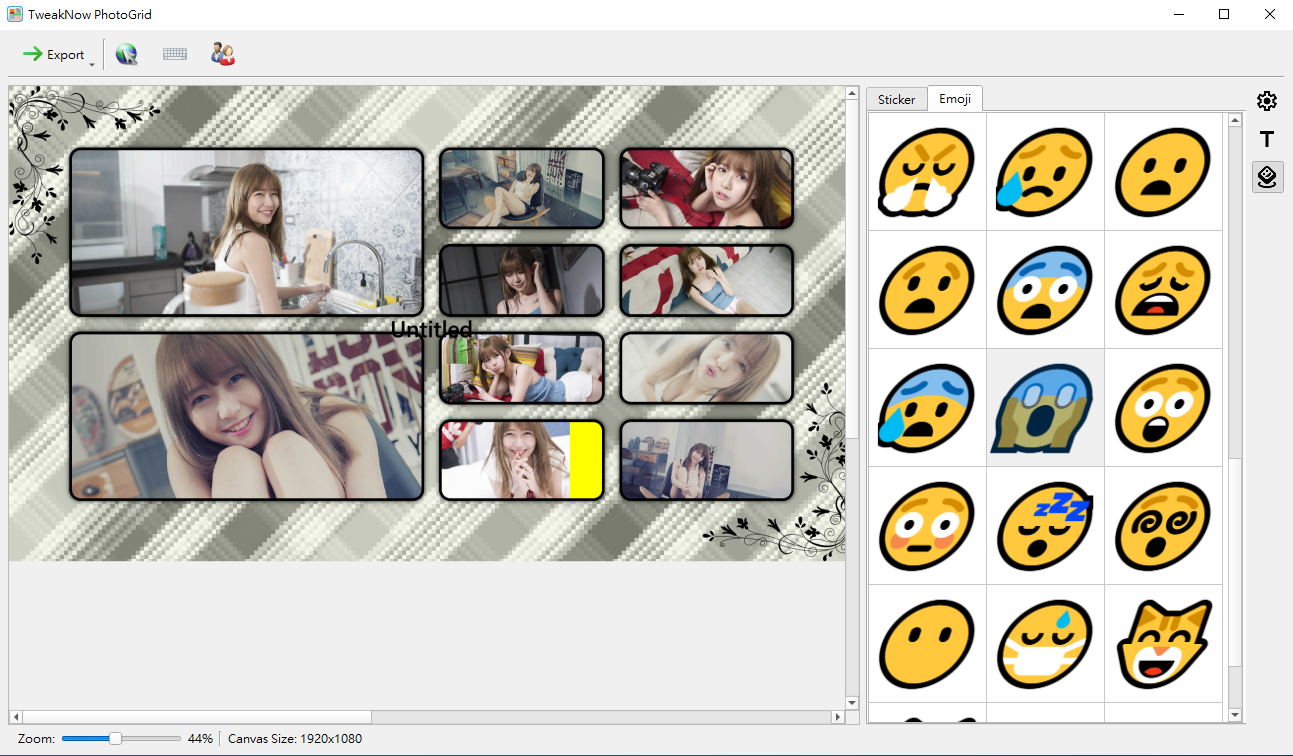1293x756 pixels.
Task: Pick the mouthless face emoji
Action: [927, 643]
